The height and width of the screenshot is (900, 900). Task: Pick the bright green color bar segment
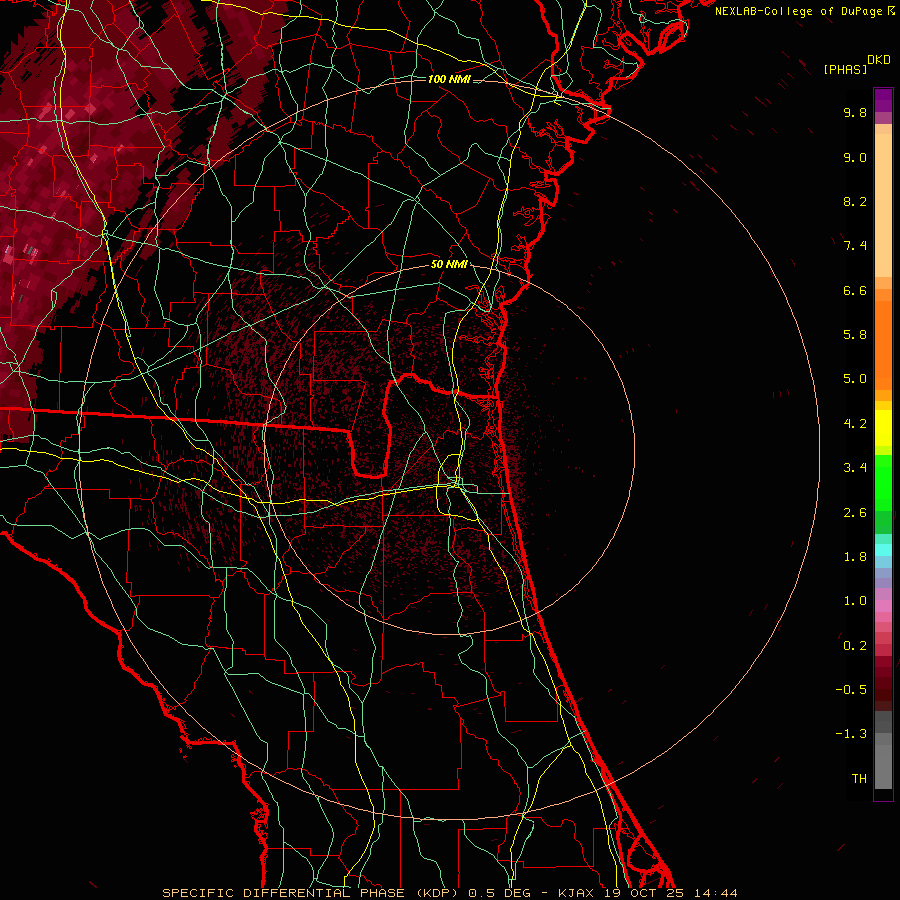click(883, 483)
